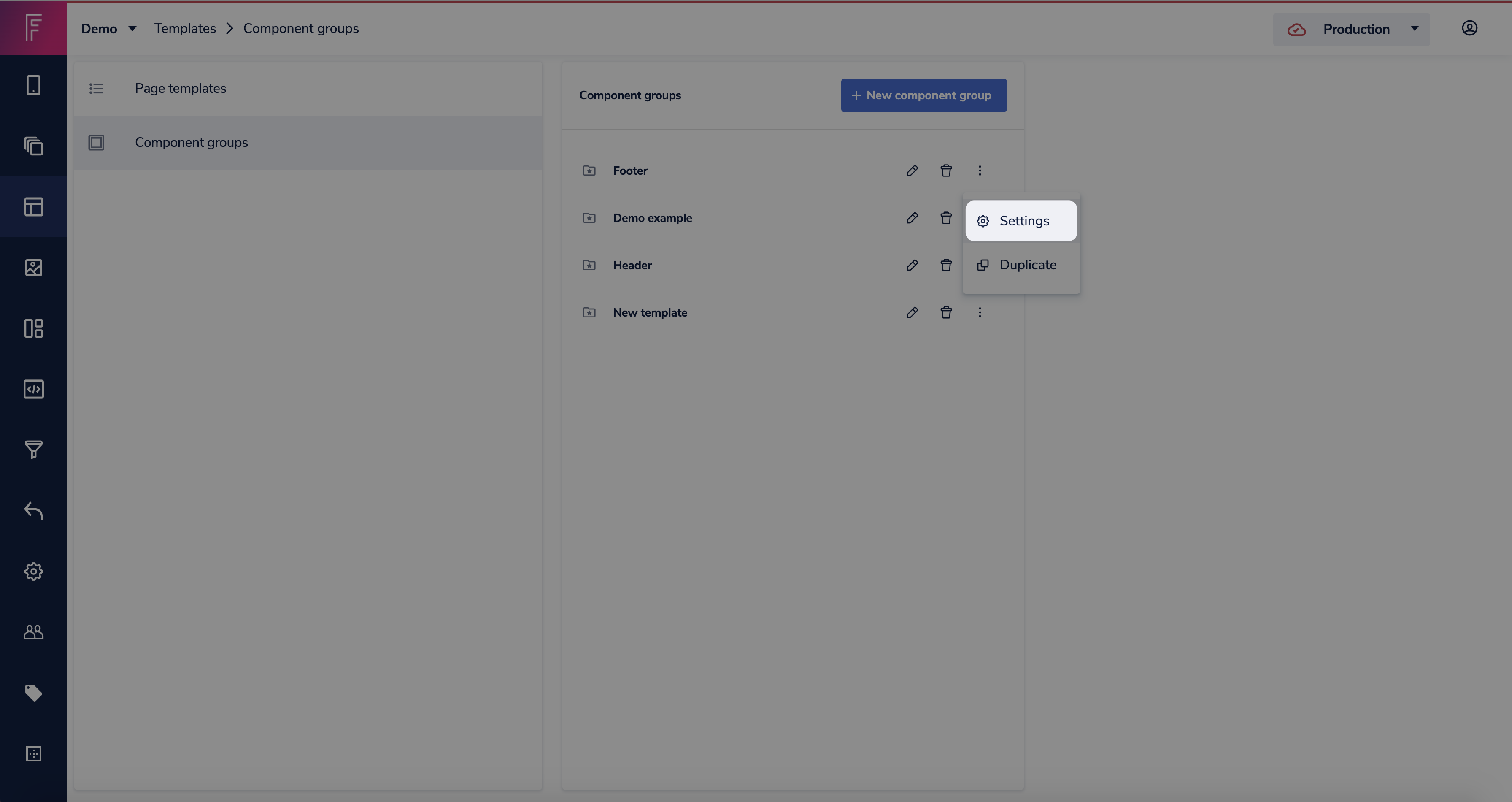
Task: Click the New component group button
Action: 923,95
